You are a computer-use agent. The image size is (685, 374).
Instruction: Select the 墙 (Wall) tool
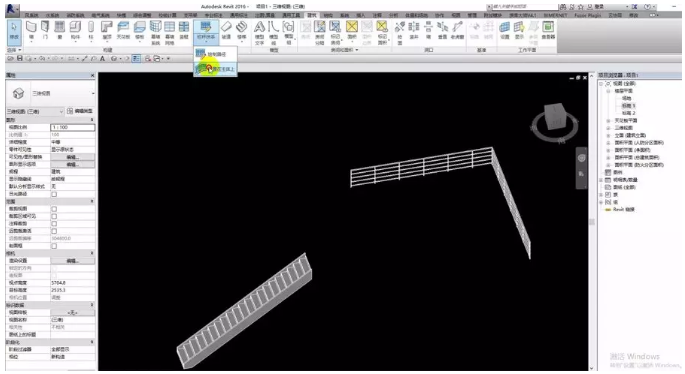[31, 31]
